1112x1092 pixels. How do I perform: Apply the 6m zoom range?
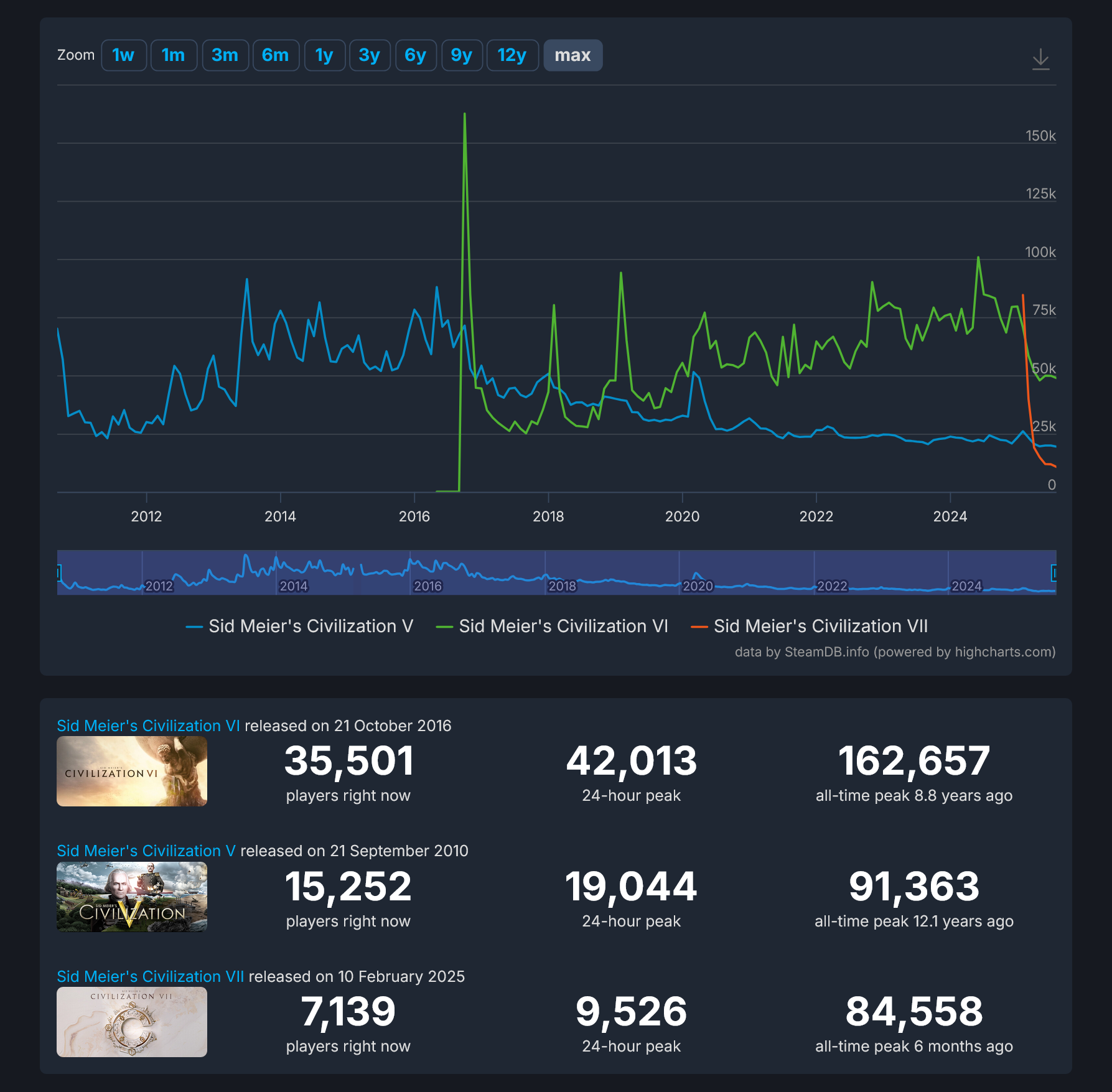tap(276, 55)
